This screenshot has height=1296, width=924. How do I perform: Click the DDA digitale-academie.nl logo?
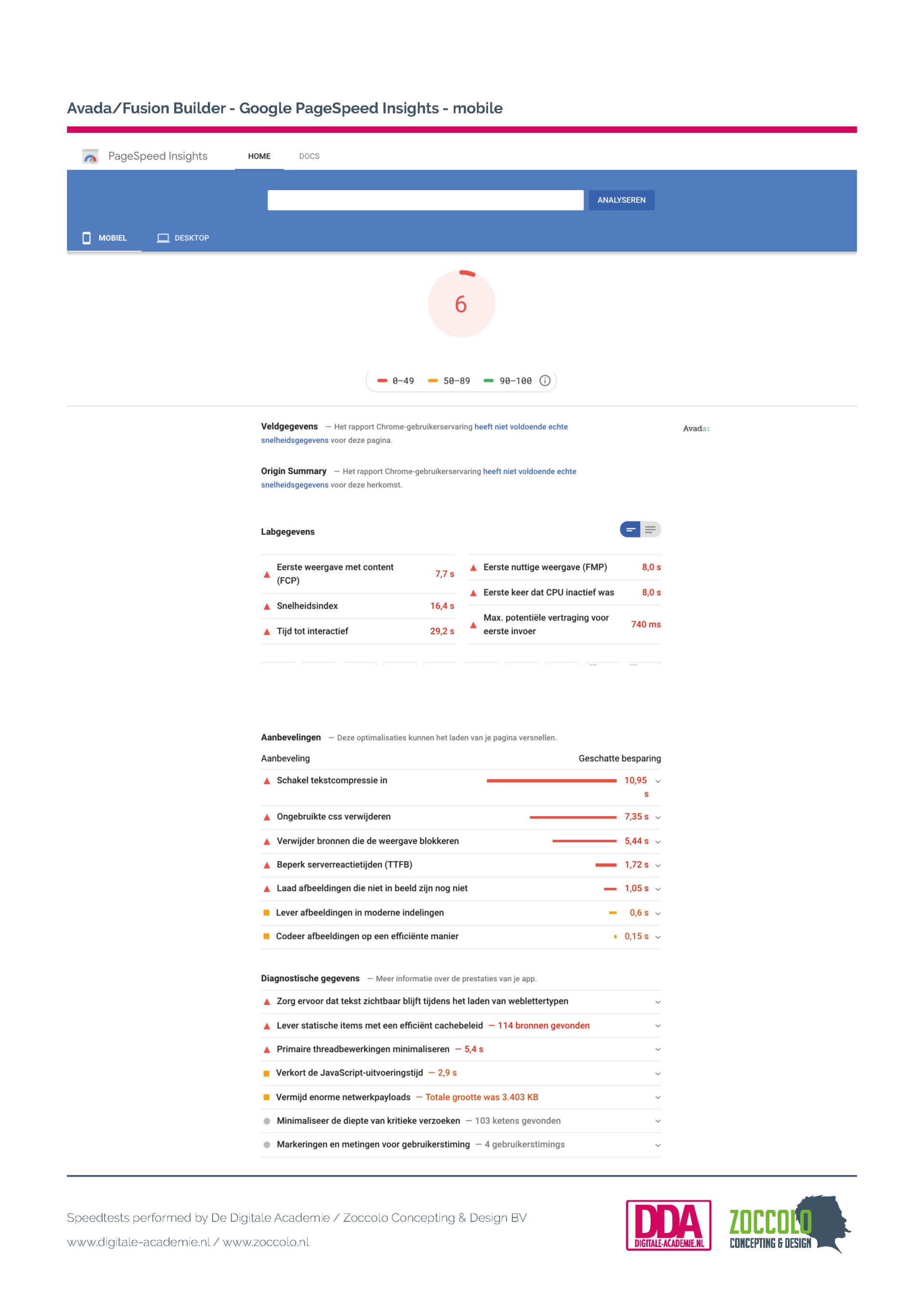pyautogui.click(x=668, y=1225)
